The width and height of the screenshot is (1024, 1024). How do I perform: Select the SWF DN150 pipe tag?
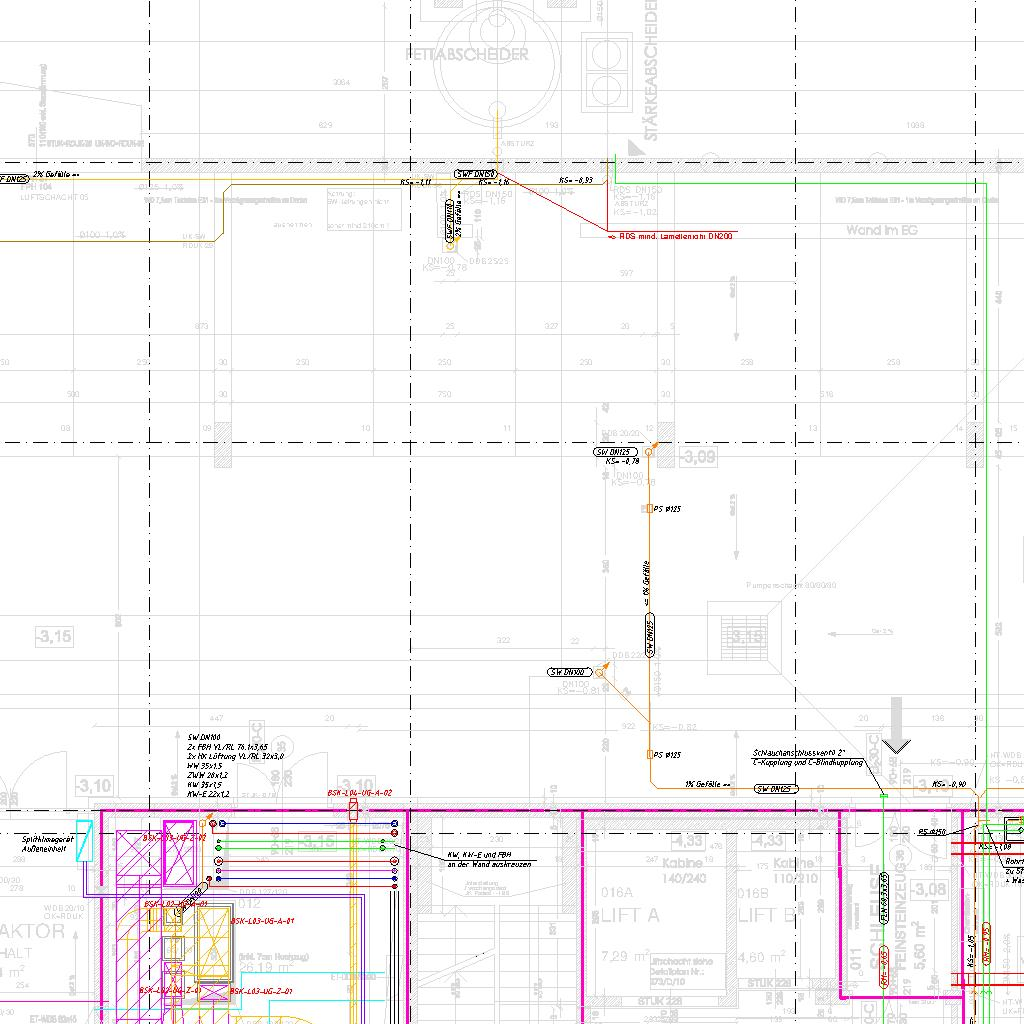point(475,174)
